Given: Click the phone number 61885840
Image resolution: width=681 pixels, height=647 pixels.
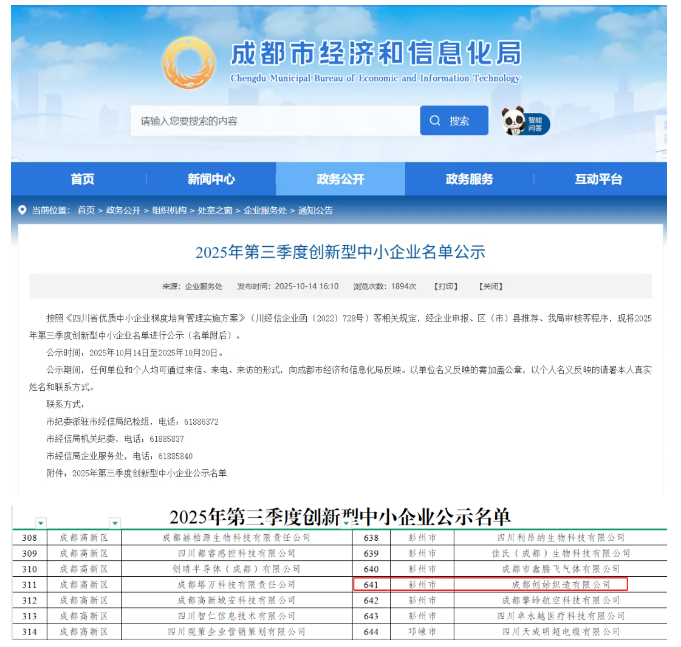Looking at the screenshot, I should point(175,456).
